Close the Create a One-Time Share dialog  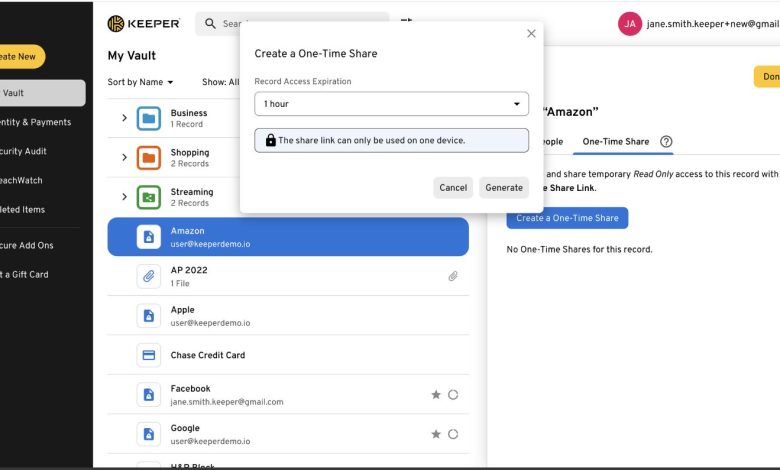coord(531,33)
